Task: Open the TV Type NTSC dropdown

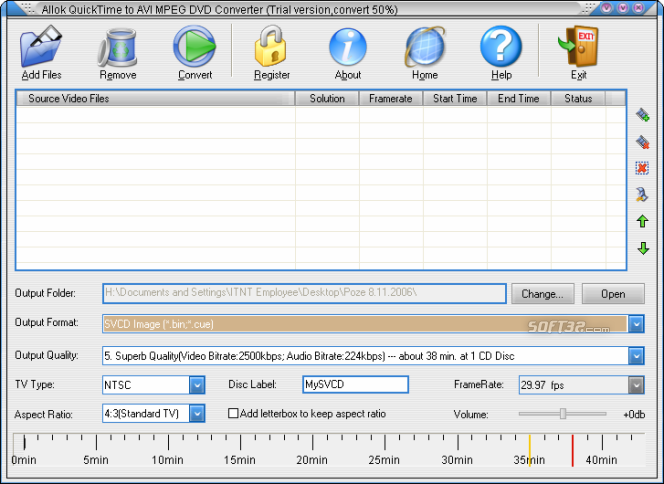Action: (x=197, y=385)
